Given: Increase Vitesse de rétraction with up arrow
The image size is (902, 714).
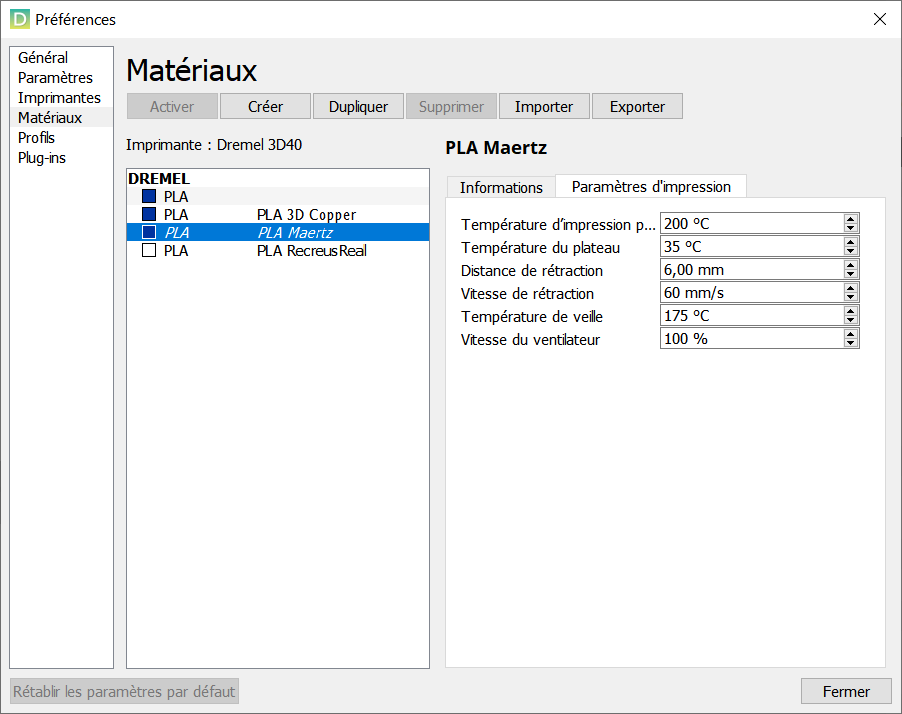Looking at the screenshot, I should pos(851,288).
